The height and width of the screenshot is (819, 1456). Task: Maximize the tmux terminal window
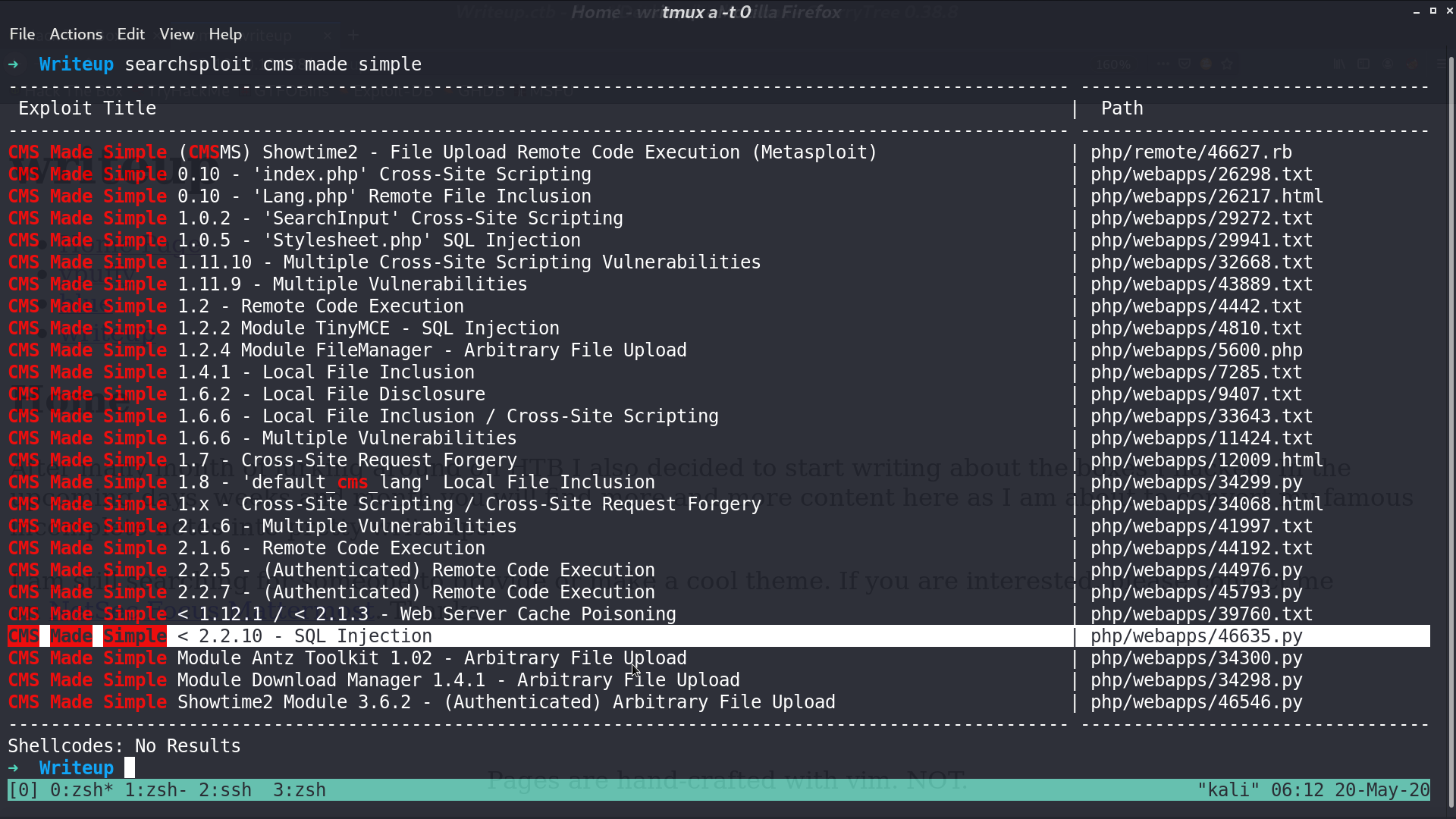(x=1432, y=11)
